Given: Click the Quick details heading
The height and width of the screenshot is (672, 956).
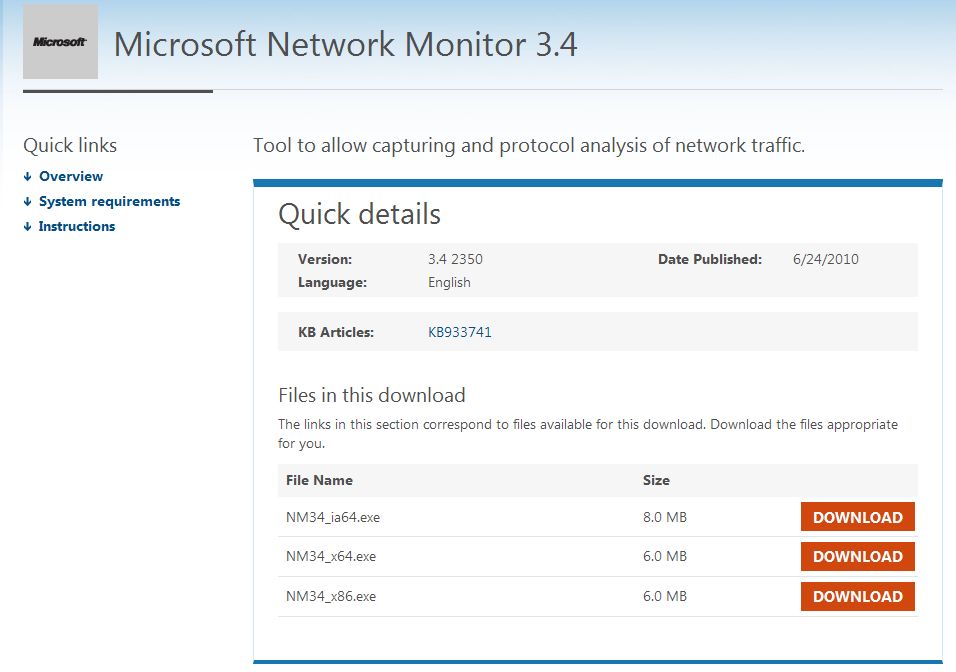Looking at the screenshot, I should pos(359,214).
